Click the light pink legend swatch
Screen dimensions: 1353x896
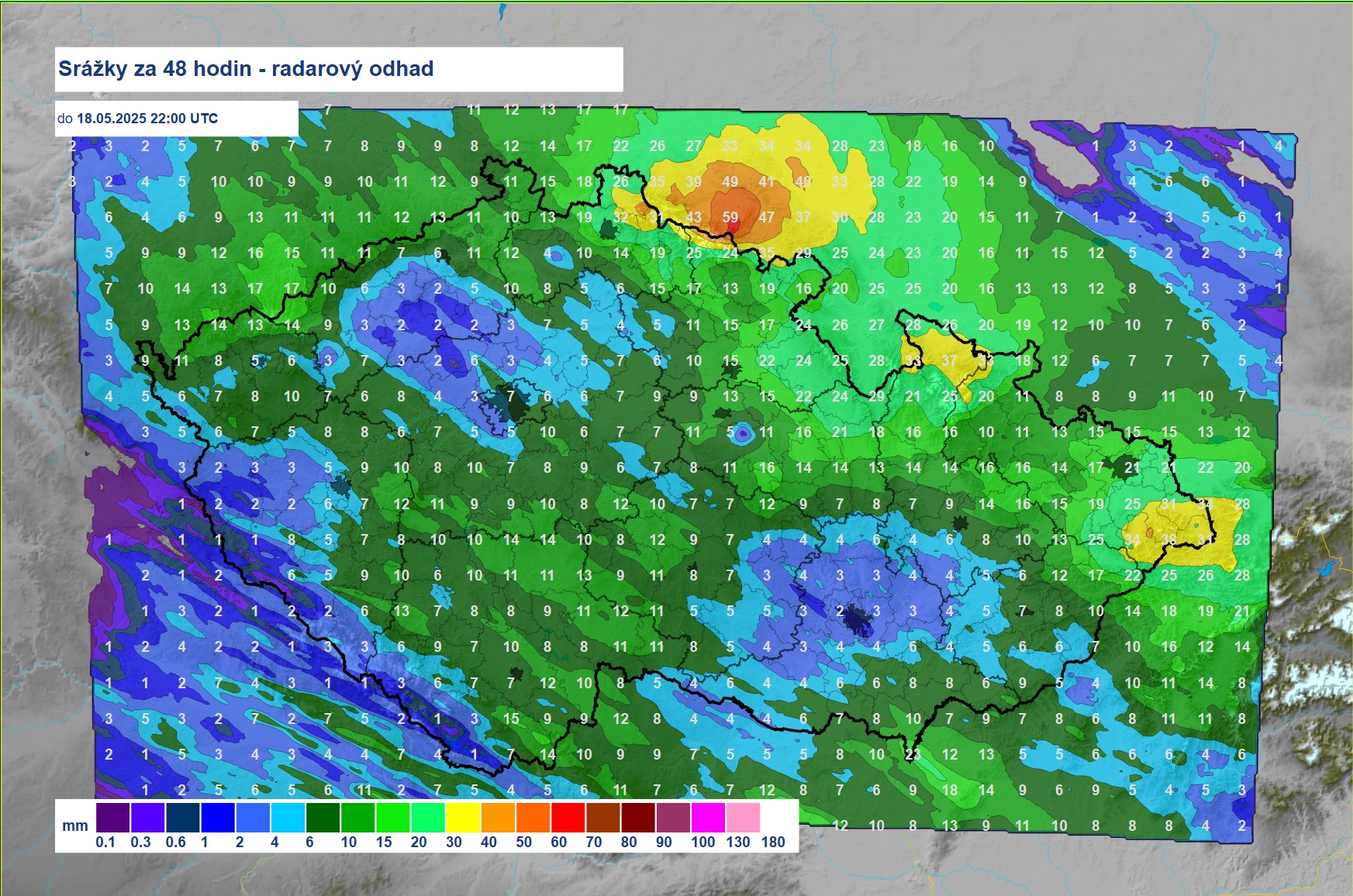pos(743,818)
